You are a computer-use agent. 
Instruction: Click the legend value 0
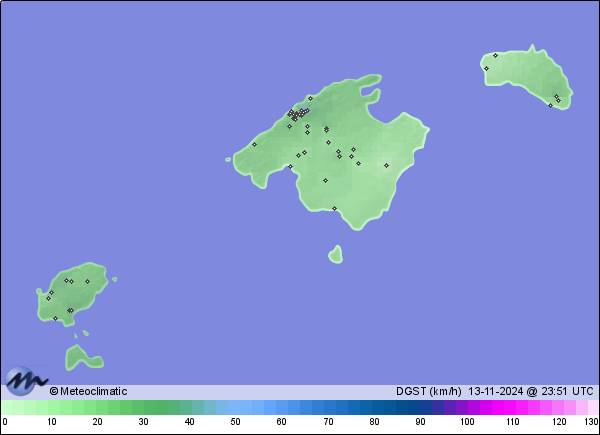5,422
